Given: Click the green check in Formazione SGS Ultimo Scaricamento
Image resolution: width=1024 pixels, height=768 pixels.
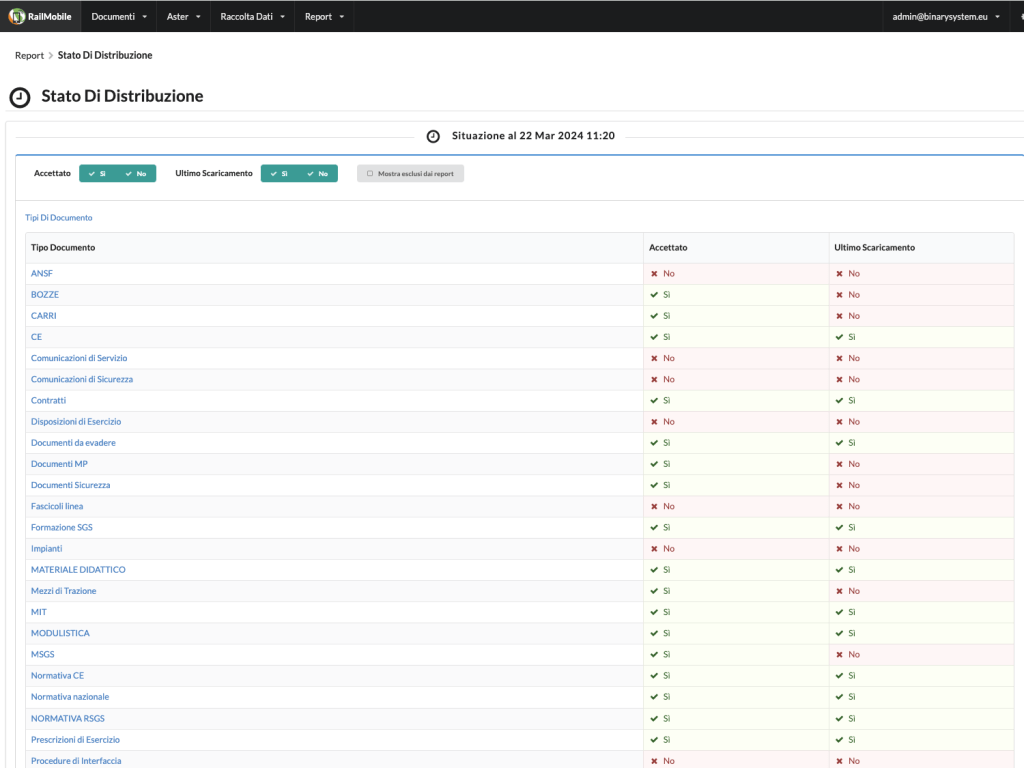Looking at the screenshot, I should [x=839, y=527].
